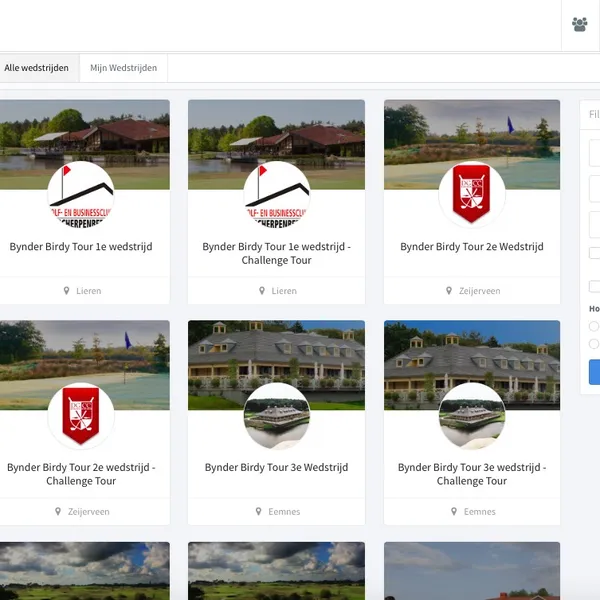Click red shield logo on 2e Wedstrijd card
Image resolution: width=600 pixels, height=600 pixels.
472,194
